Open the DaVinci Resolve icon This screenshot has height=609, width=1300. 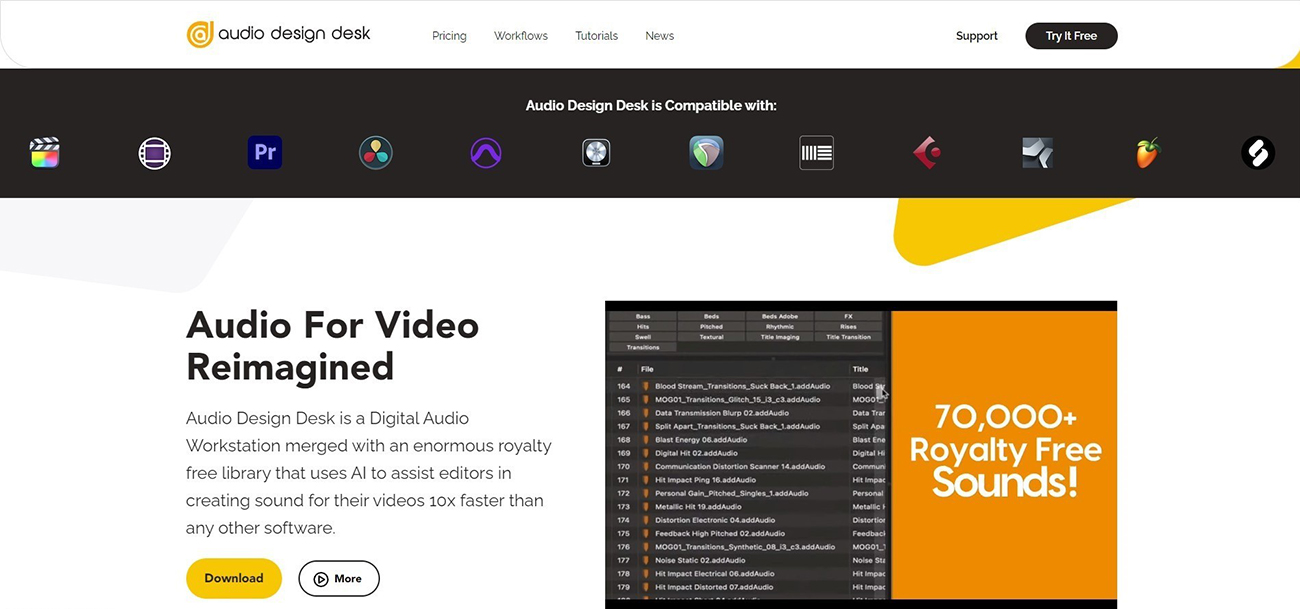click(376, 153)
